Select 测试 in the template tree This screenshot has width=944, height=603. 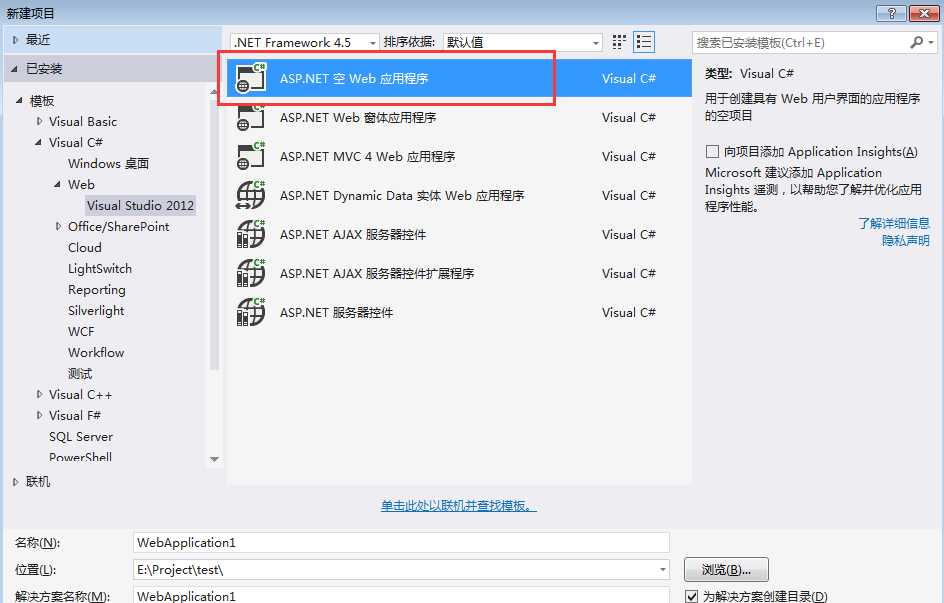(80, 374)
